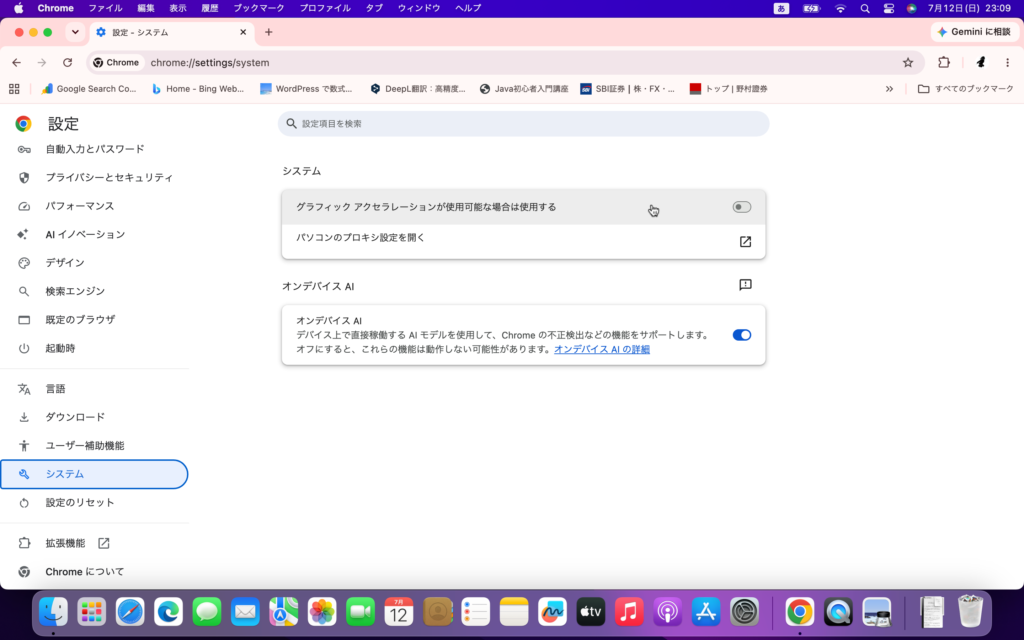Expand the tab search dropdown arrow

pos(75,32)
